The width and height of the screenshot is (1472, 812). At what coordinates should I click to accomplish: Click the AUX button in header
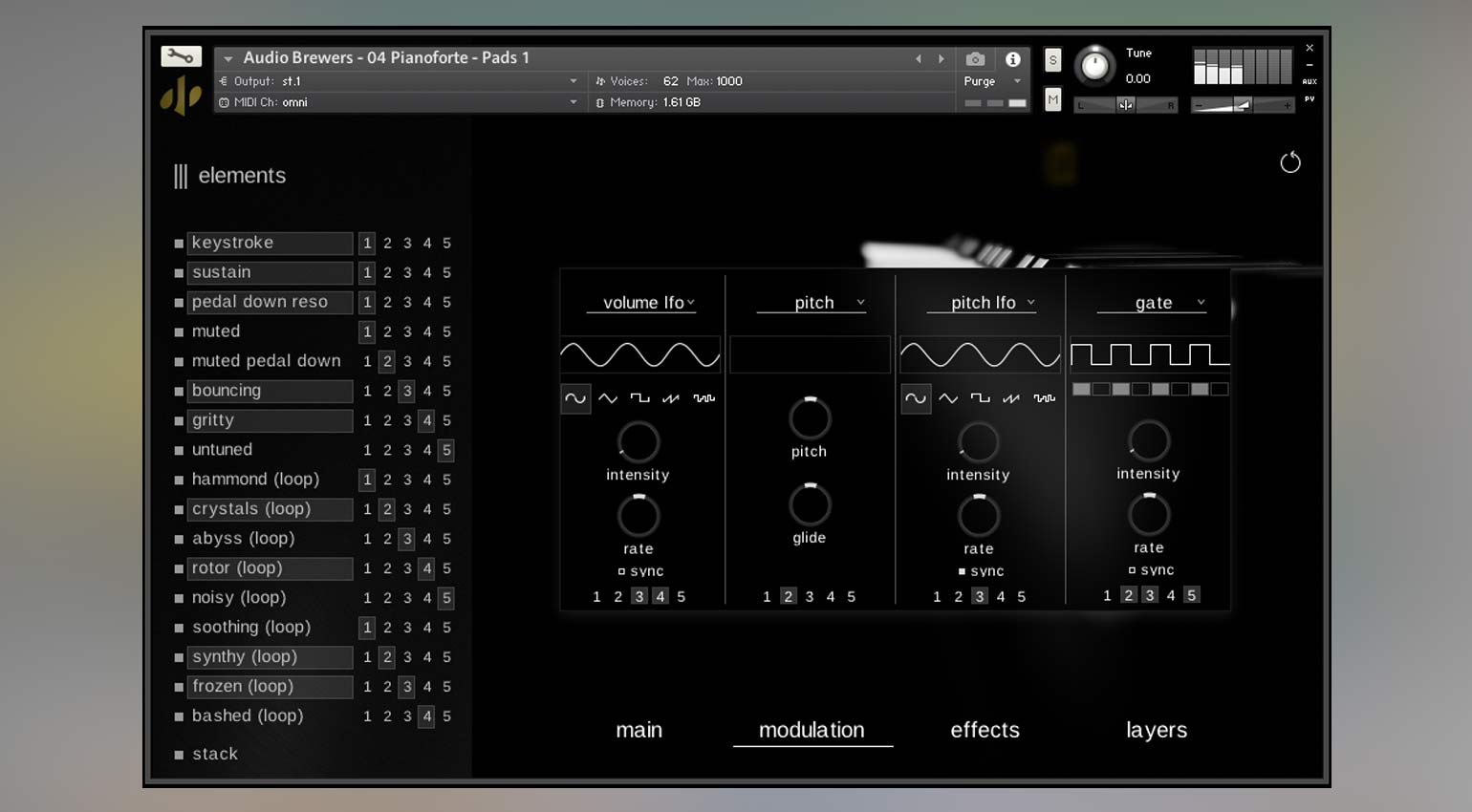[1310, 81]
